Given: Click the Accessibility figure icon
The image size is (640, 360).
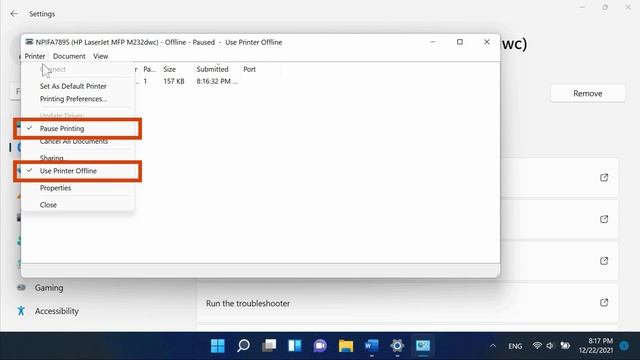Looking at the screenshot, I should point(21,311).
